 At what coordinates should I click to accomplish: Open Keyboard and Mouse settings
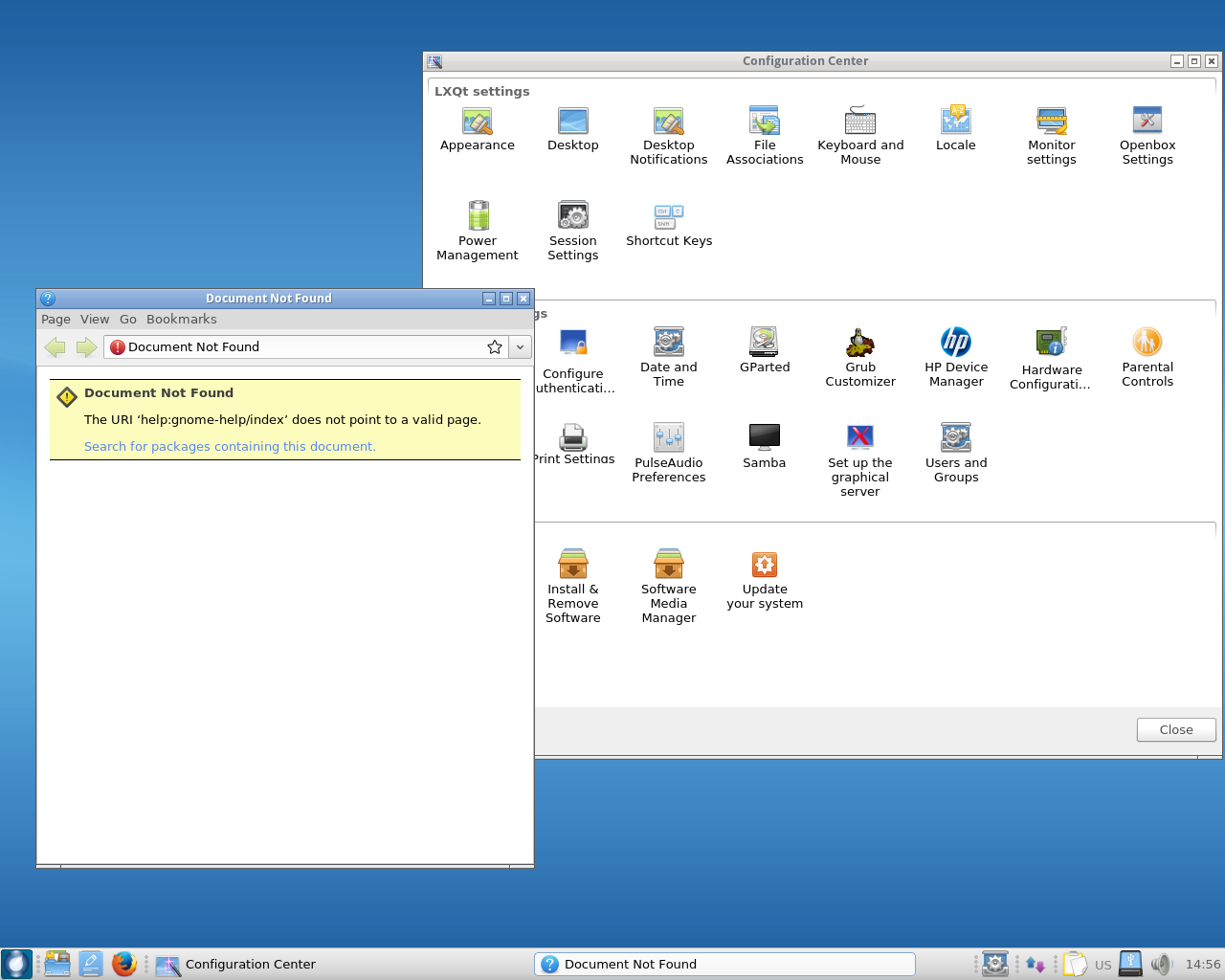(860, 136)
